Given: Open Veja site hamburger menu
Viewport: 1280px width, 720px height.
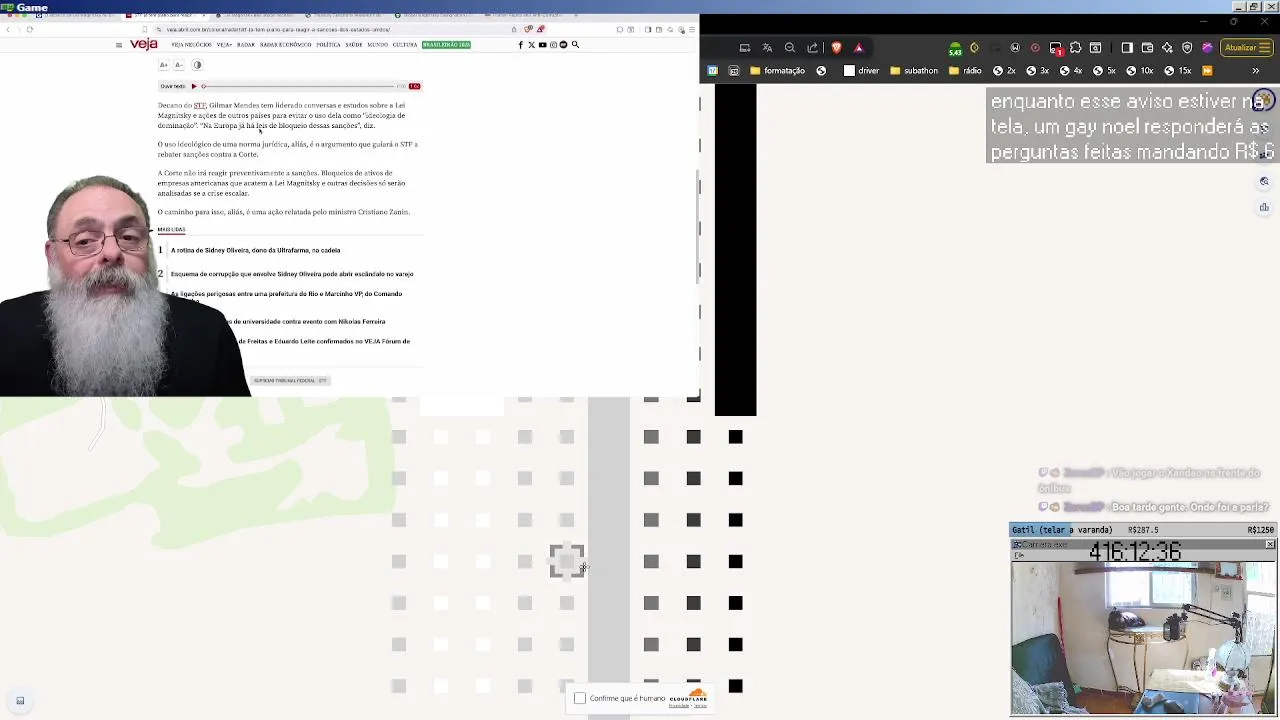Looking at the screenshot, I should pyautogui.click(x=119, y=45).
